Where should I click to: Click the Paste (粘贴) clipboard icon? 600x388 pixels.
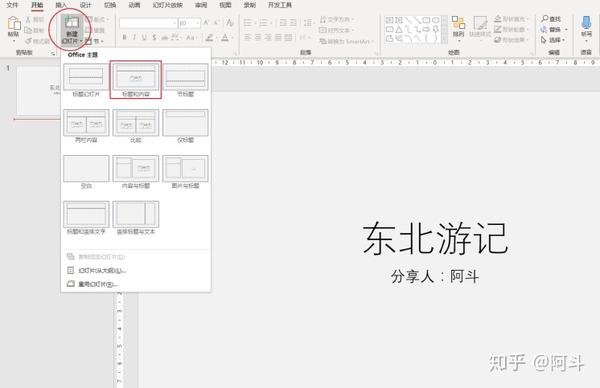point(14,23)
